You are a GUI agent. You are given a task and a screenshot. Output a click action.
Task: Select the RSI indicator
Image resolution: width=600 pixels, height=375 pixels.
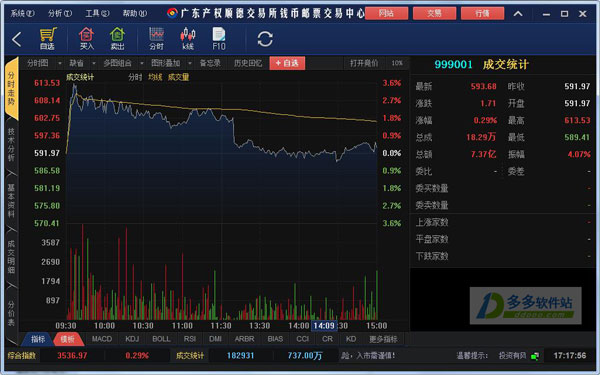[x=190, y=339]
